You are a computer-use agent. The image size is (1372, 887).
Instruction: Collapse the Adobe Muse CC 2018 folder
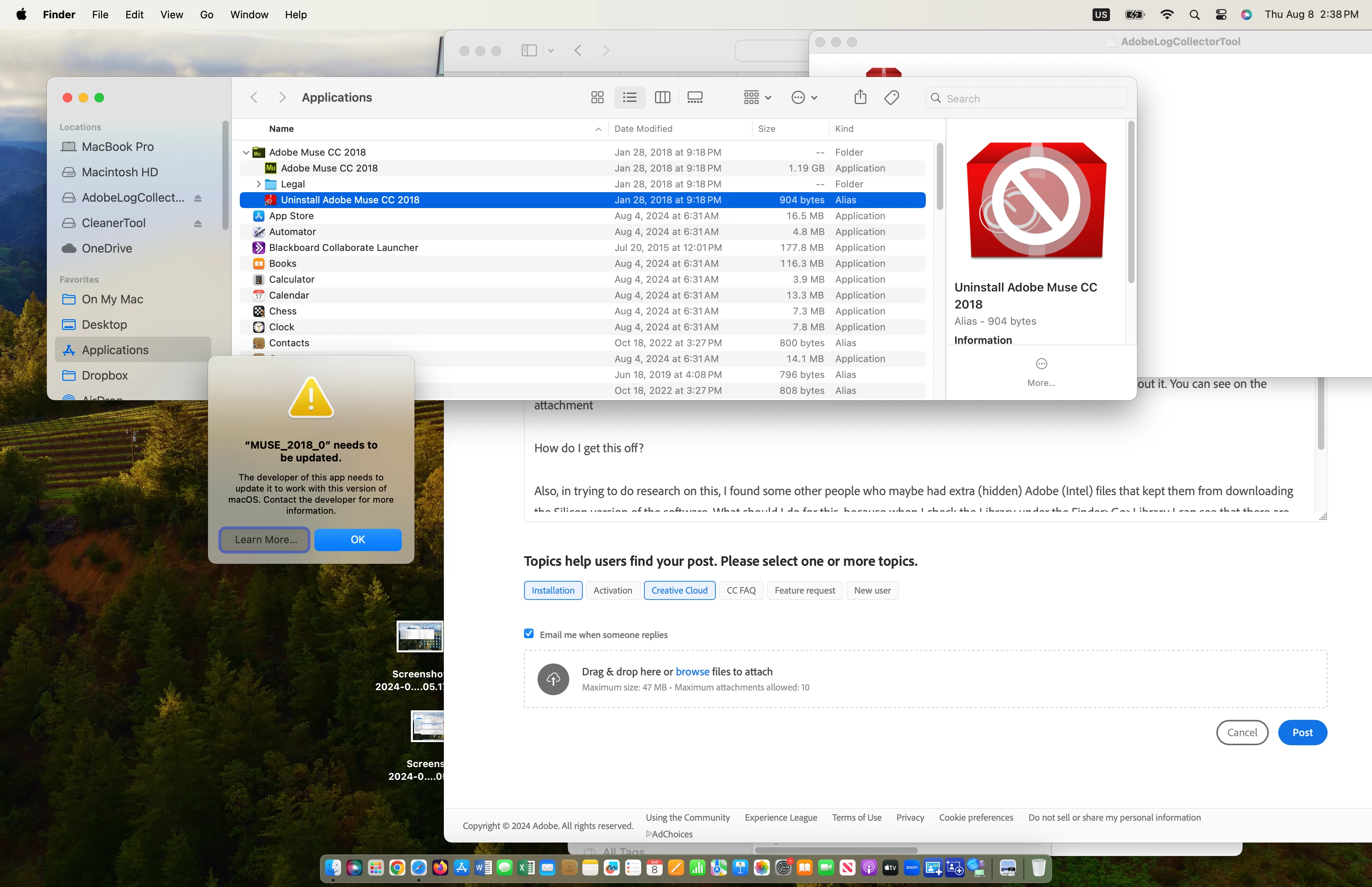point(246,152)
